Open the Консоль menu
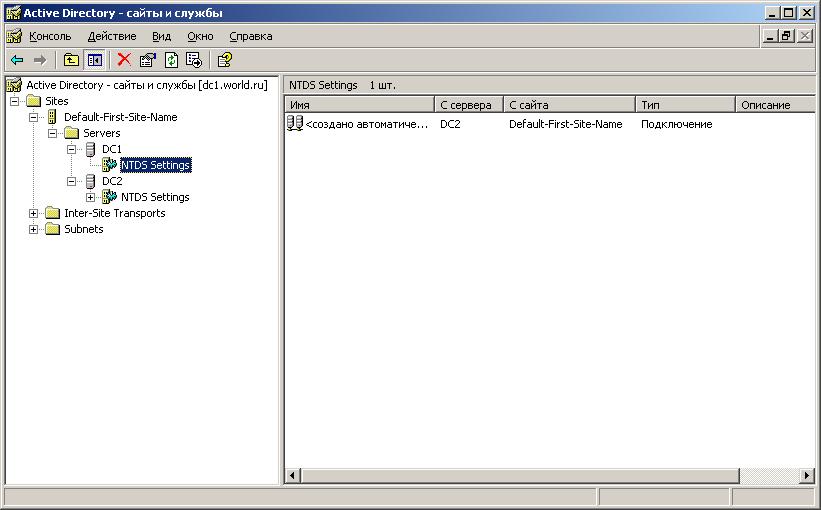The height and width of the screenshot is (510, 821). (50, 36)
